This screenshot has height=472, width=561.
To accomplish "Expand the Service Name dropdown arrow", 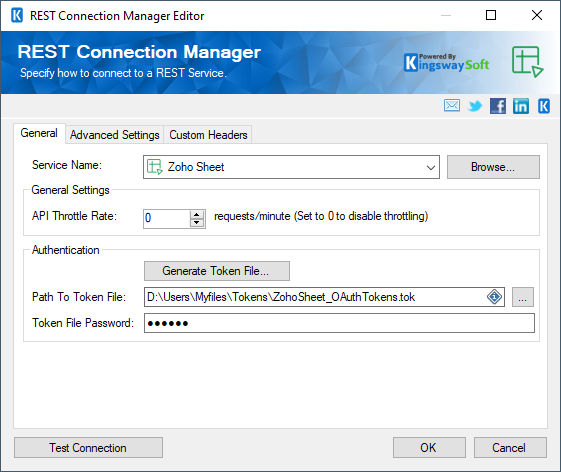I will click(431, 167).
